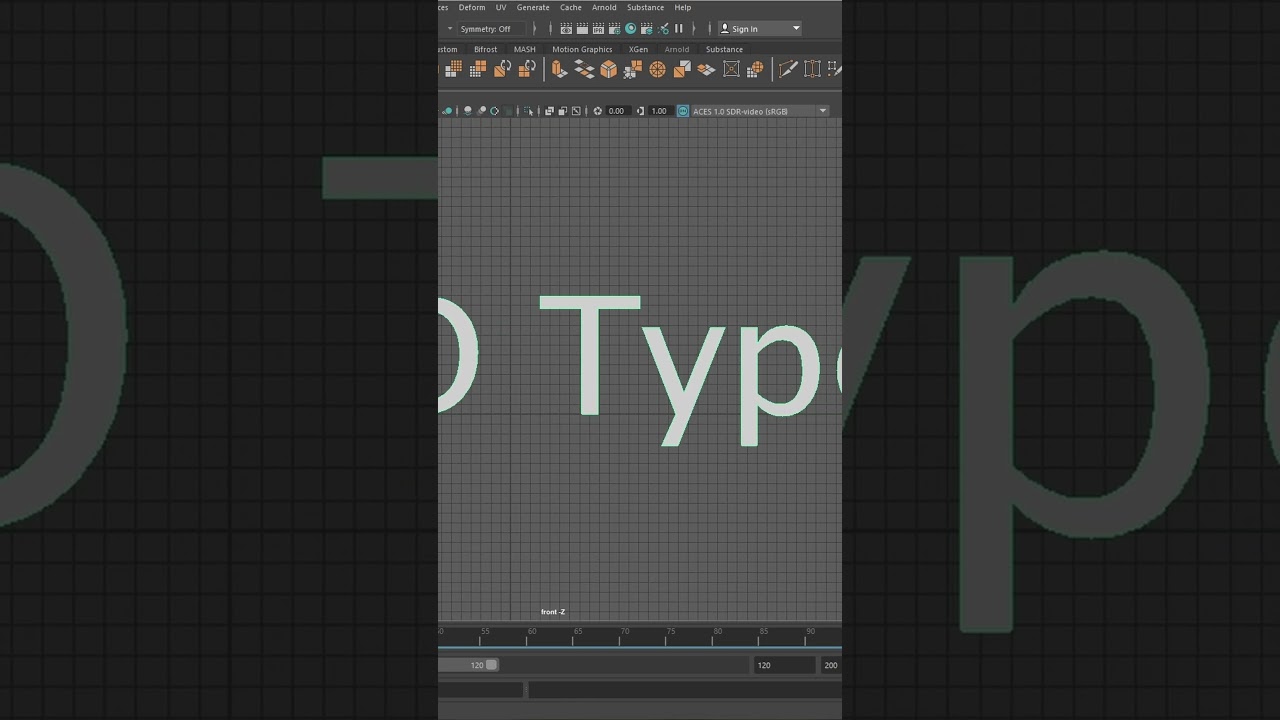
Task: Toggle the view transform button before ACES dropdown
Action: coord(683,111)
